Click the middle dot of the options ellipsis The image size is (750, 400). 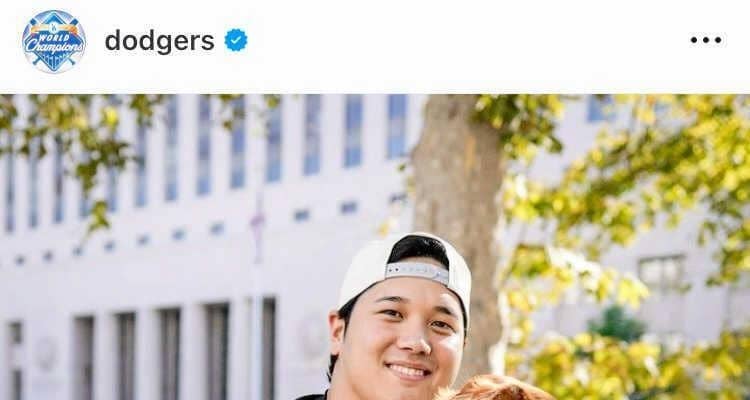tap(706, 40)
